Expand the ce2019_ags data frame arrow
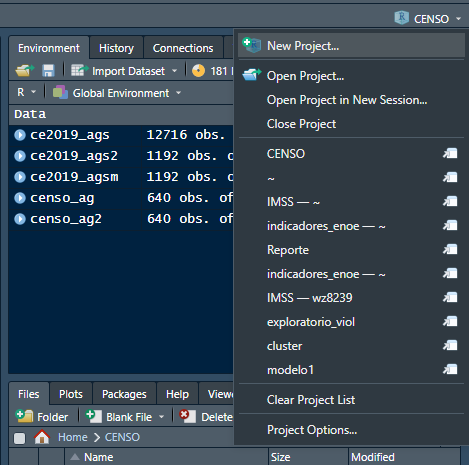 click(x=20, y=135)
